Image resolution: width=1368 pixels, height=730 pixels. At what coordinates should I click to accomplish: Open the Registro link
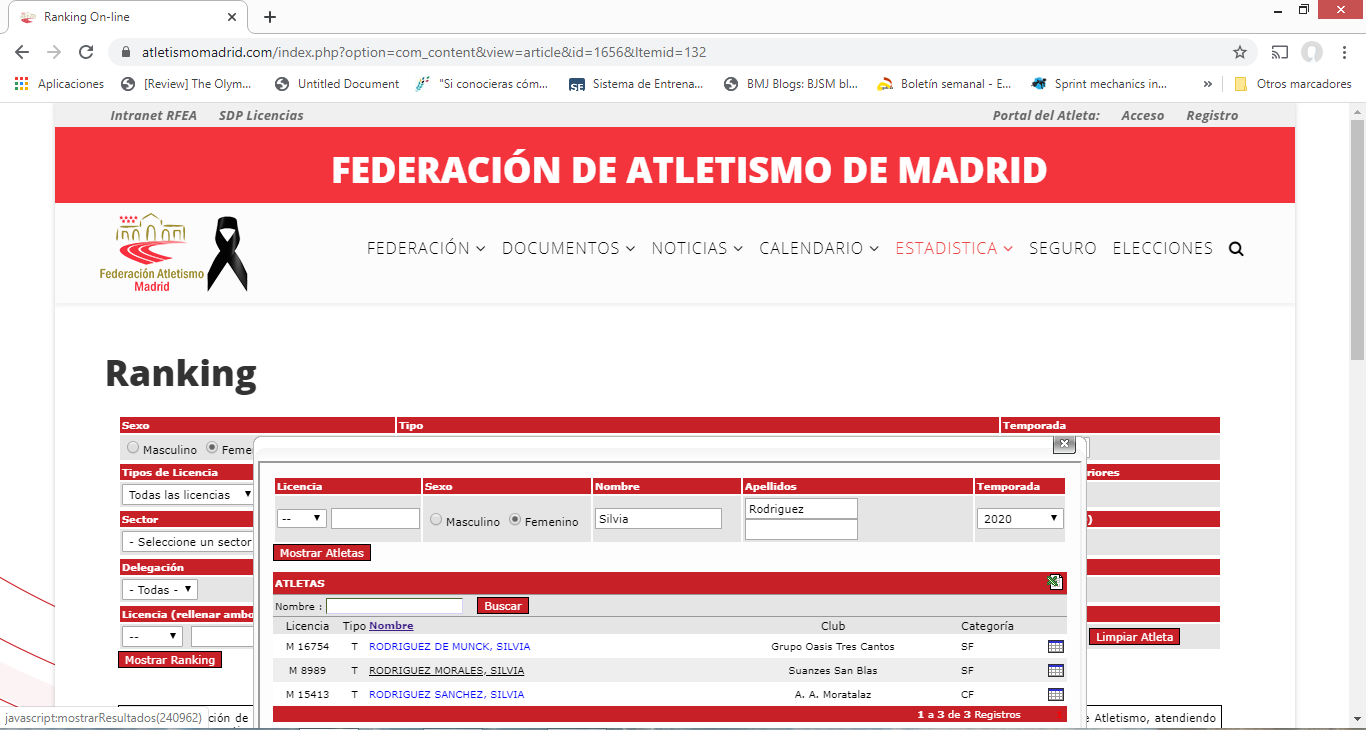(1212, 116)
